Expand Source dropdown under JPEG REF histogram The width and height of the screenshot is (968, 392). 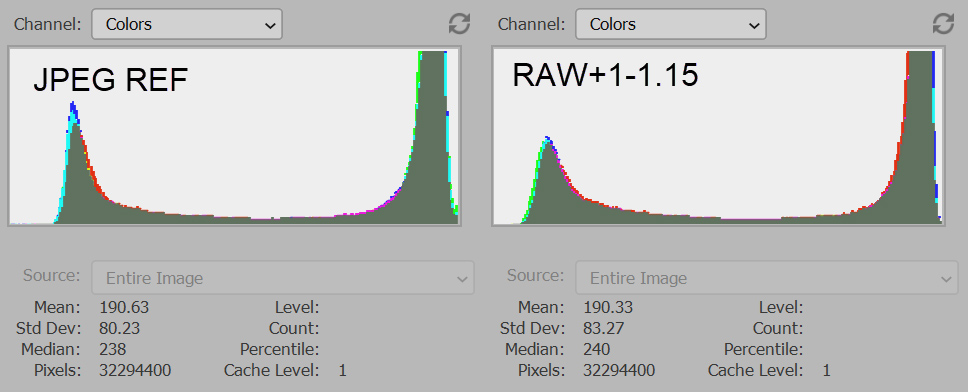pos(283,278)
